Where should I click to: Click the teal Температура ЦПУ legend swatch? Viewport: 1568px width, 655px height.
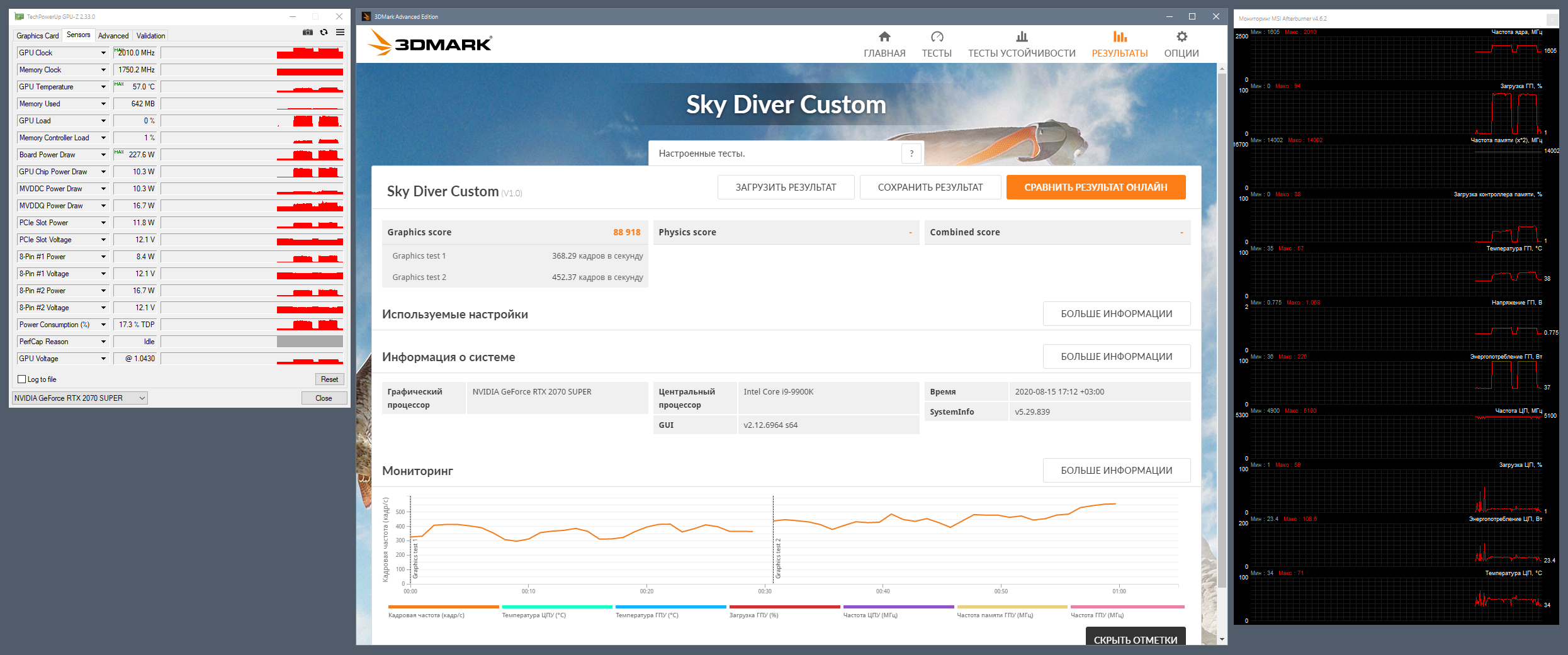pos(557,607)
